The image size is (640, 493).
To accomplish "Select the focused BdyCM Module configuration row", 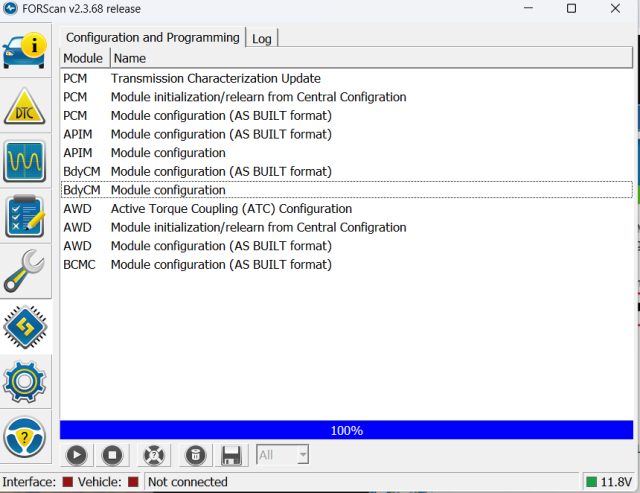I will pyautogui.click(x=347, y=190).
